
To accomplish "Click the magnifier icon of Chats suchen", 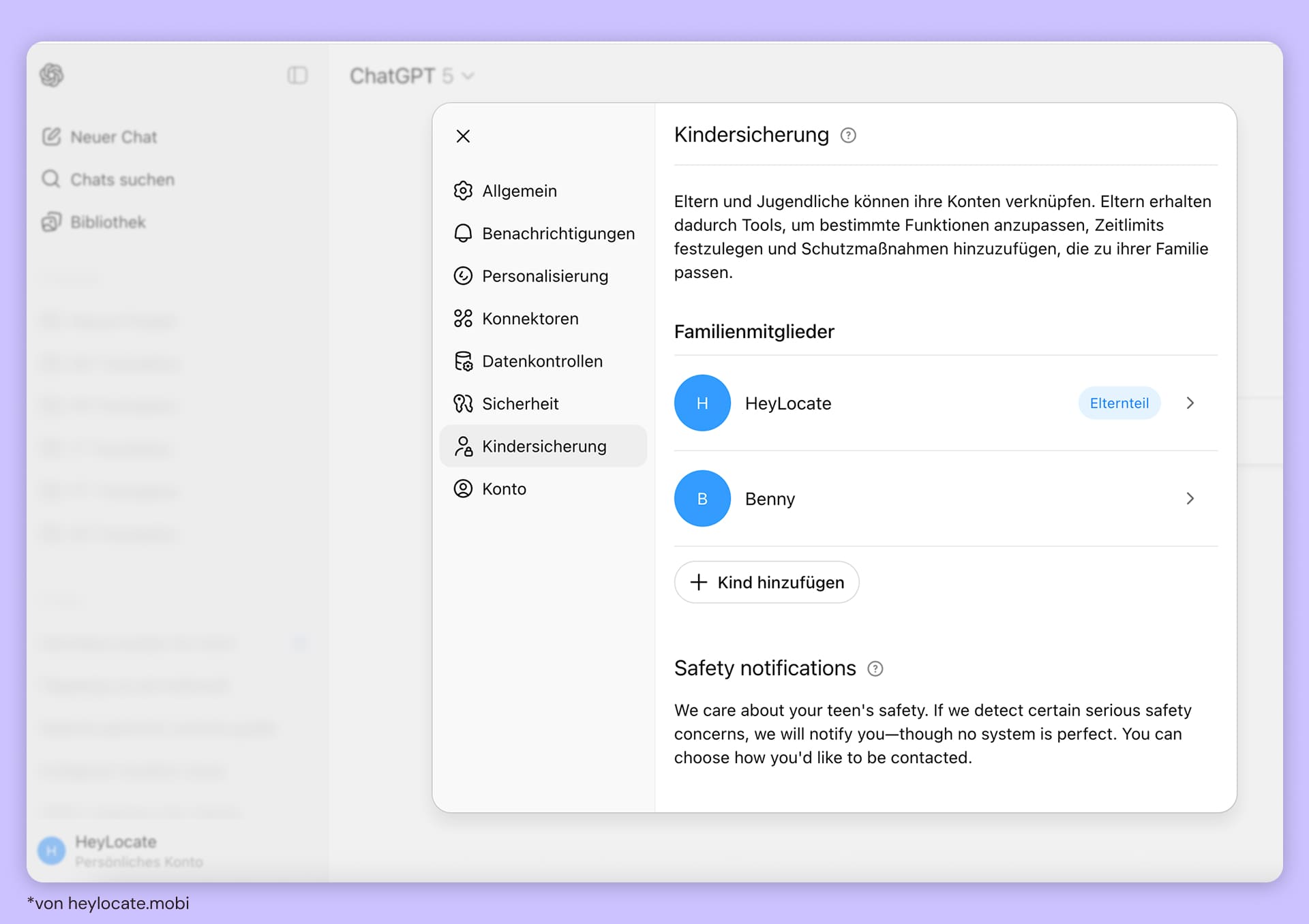I will point(51,179).
